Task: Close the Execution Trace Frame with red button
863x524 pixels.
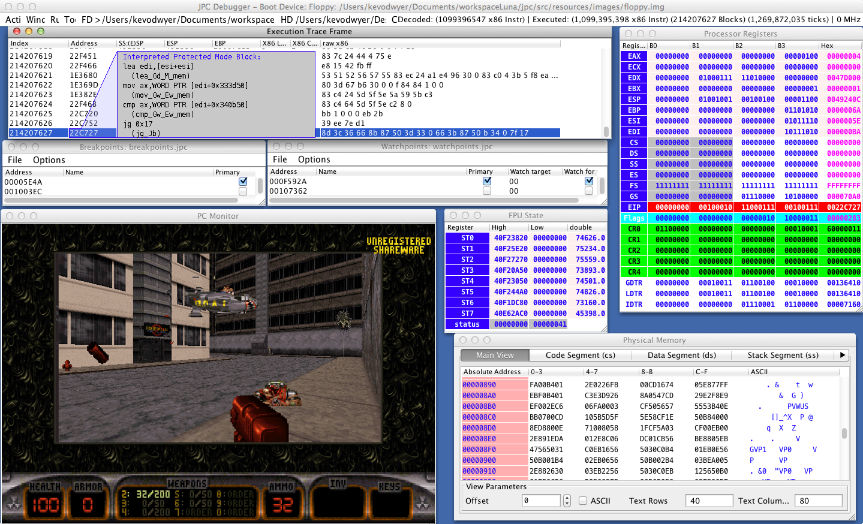Action: click(x=17, y=31)
